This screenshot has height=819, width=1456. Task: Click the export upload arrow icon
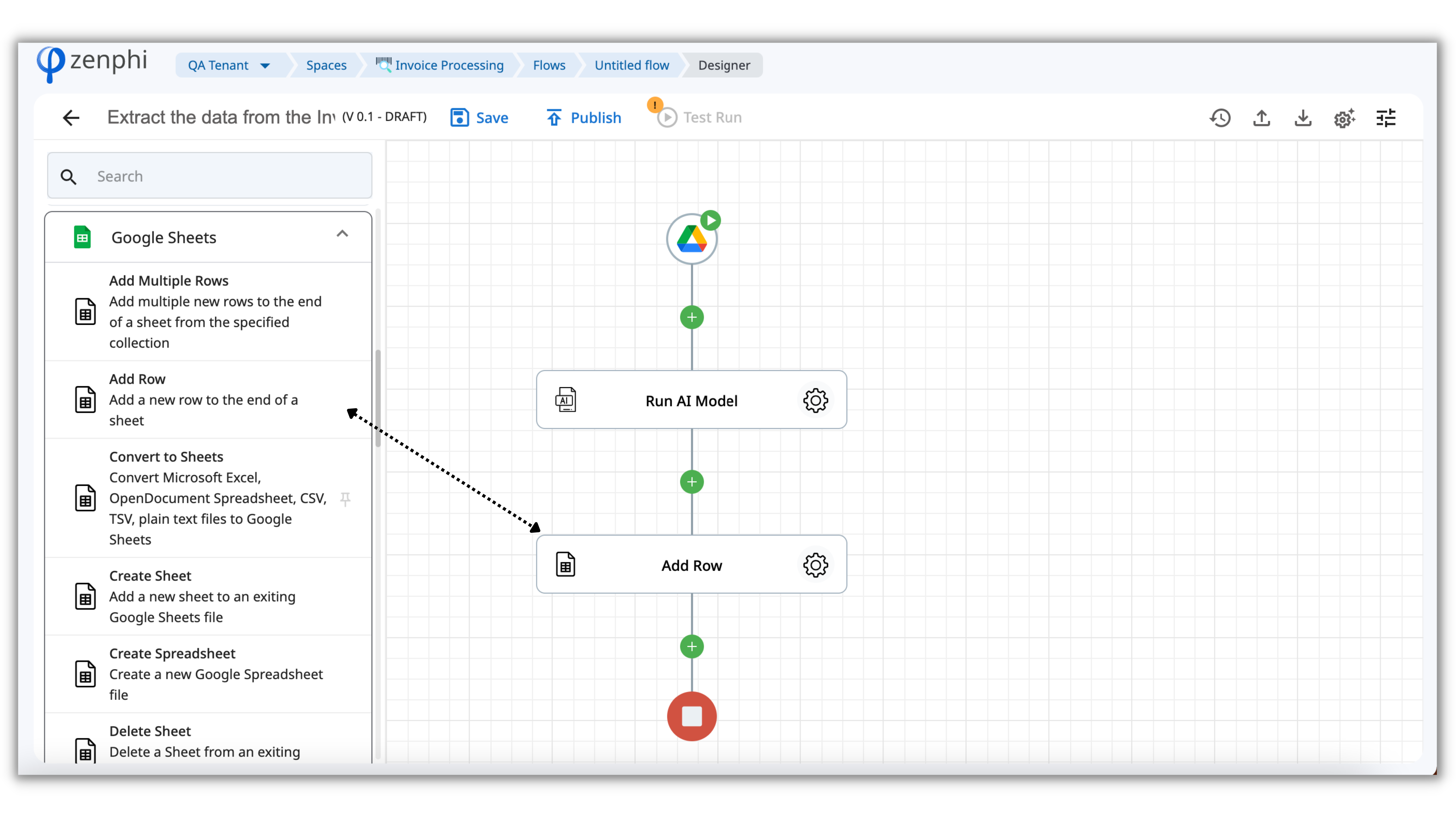click(1262, 118)
